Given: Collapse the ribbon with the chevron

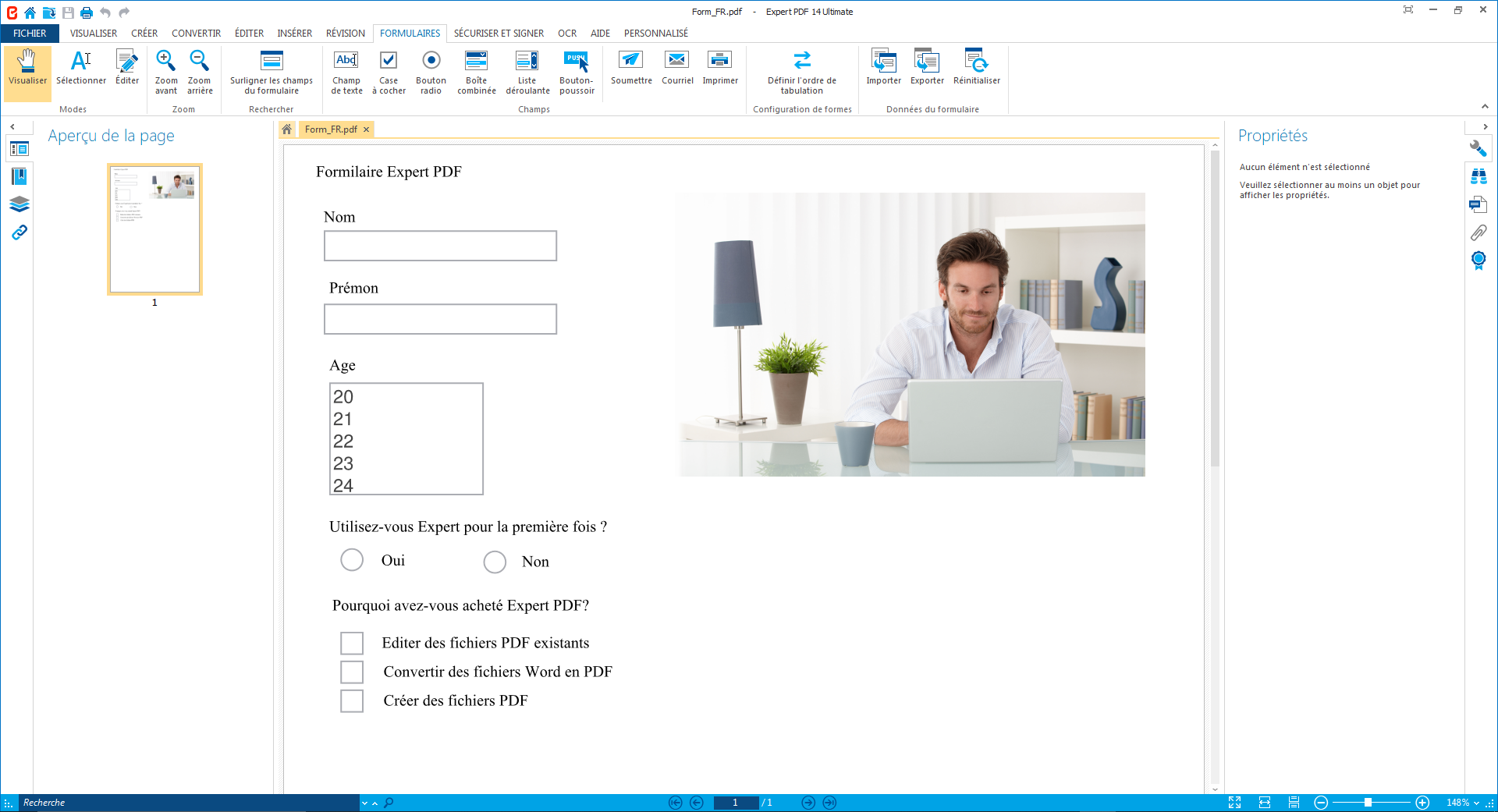Looking at the screenshot, I should point(1485,107).
